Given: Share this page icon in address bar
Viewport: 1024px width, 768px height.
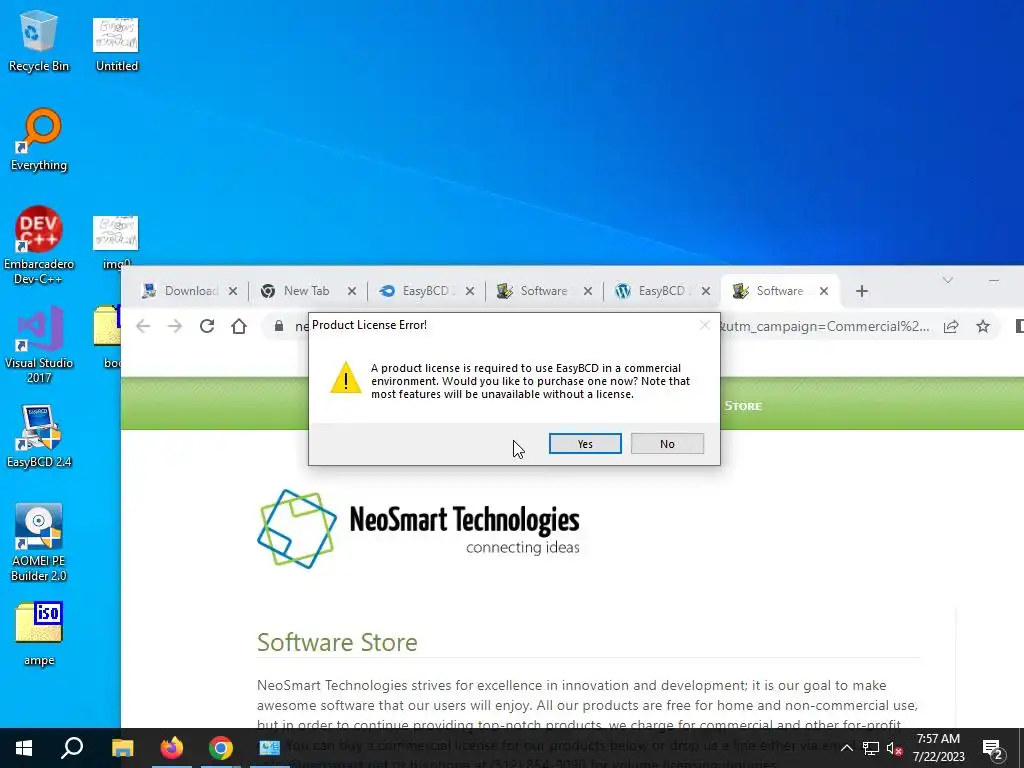Looking at the screenshot, I should click(951, 326).
